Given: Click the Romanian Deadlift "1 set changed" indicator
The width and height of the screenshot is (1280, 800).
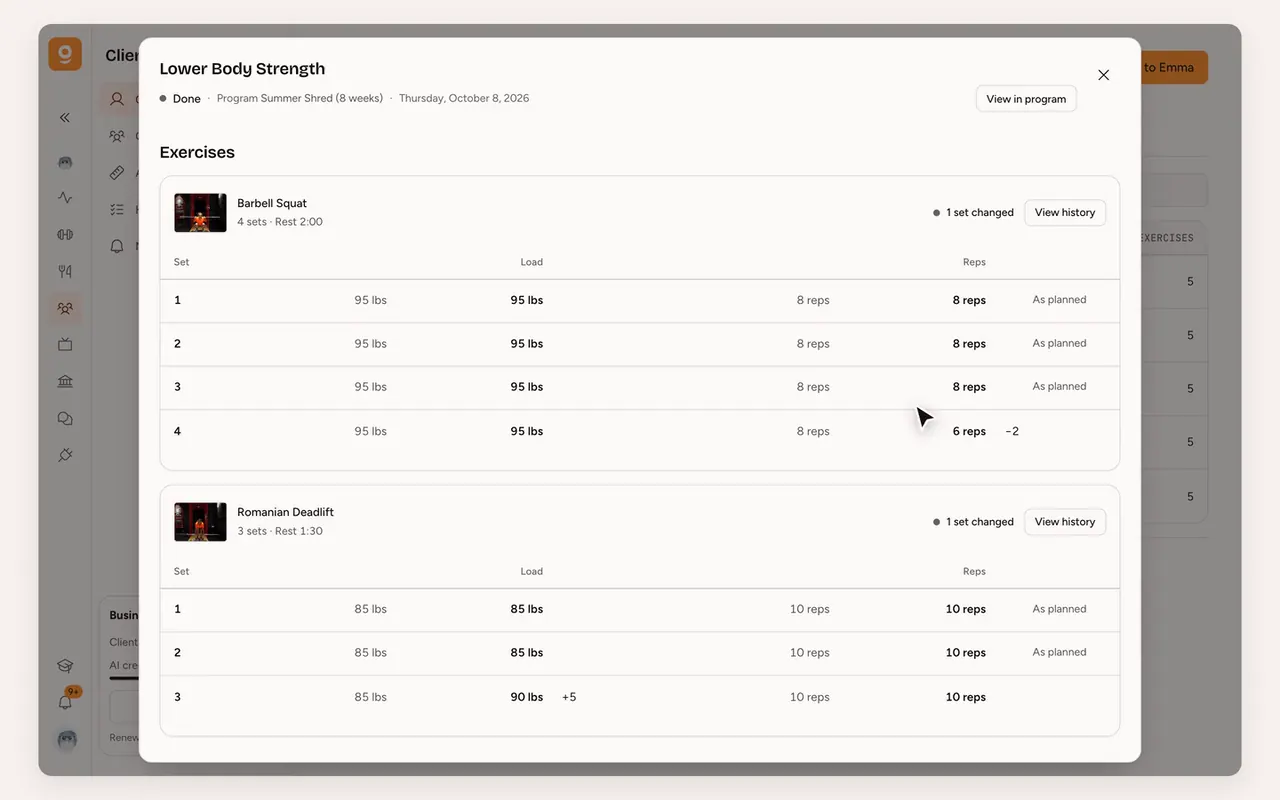Looking at the screenshot, I should (x=973, y=522).
